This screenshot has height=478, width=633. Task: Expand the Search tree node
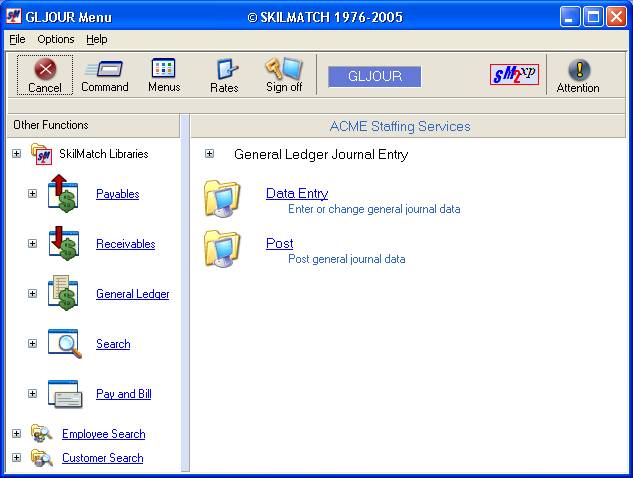[33, 344]
